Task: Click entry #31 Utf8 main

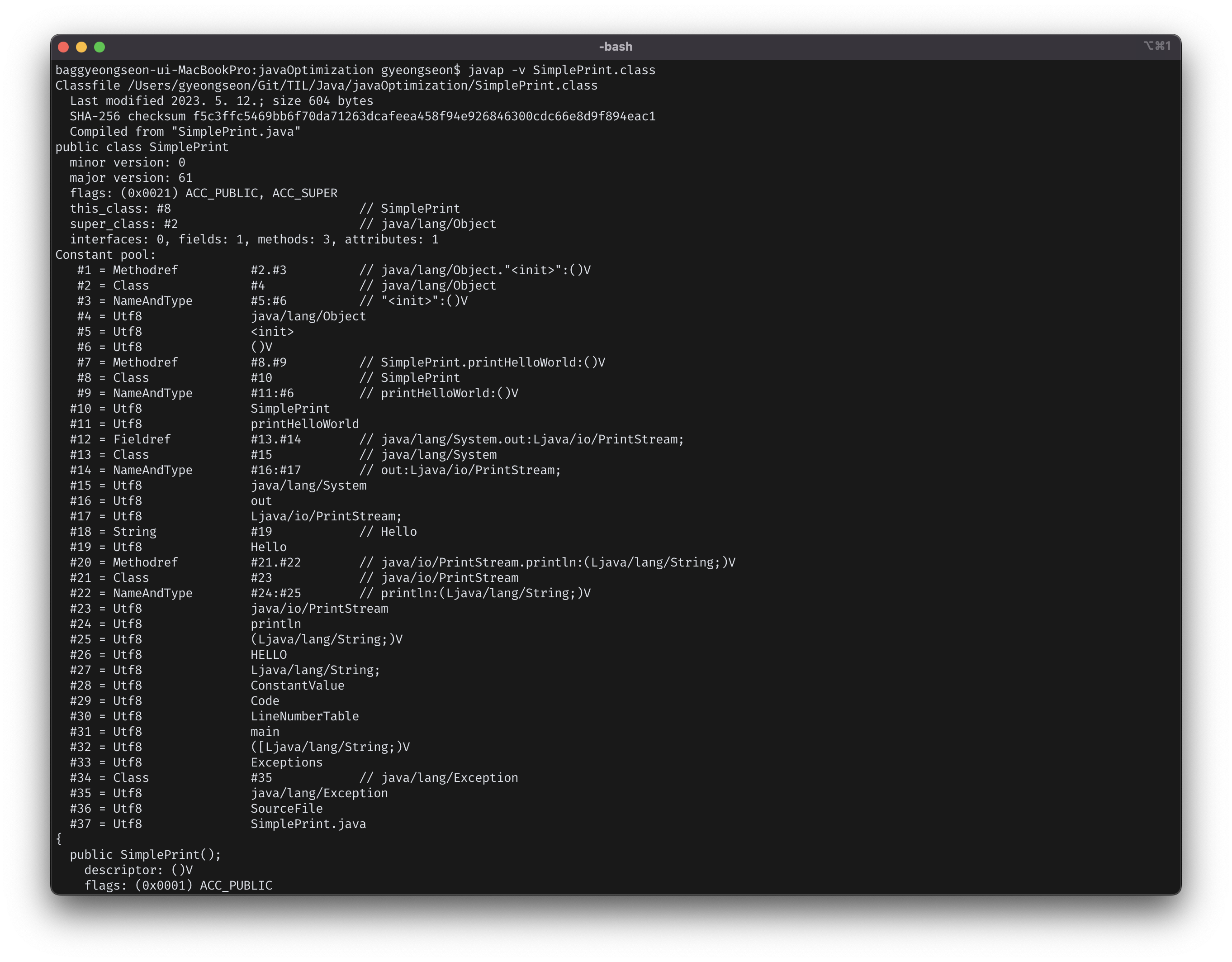Action: pos(174,732)
